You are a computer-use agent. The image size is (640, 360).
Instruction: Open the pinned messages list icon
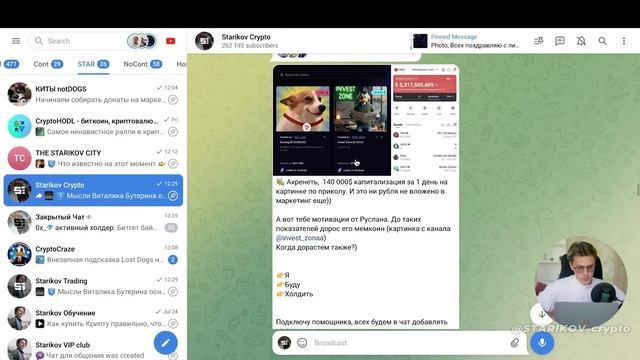point(539,41)
